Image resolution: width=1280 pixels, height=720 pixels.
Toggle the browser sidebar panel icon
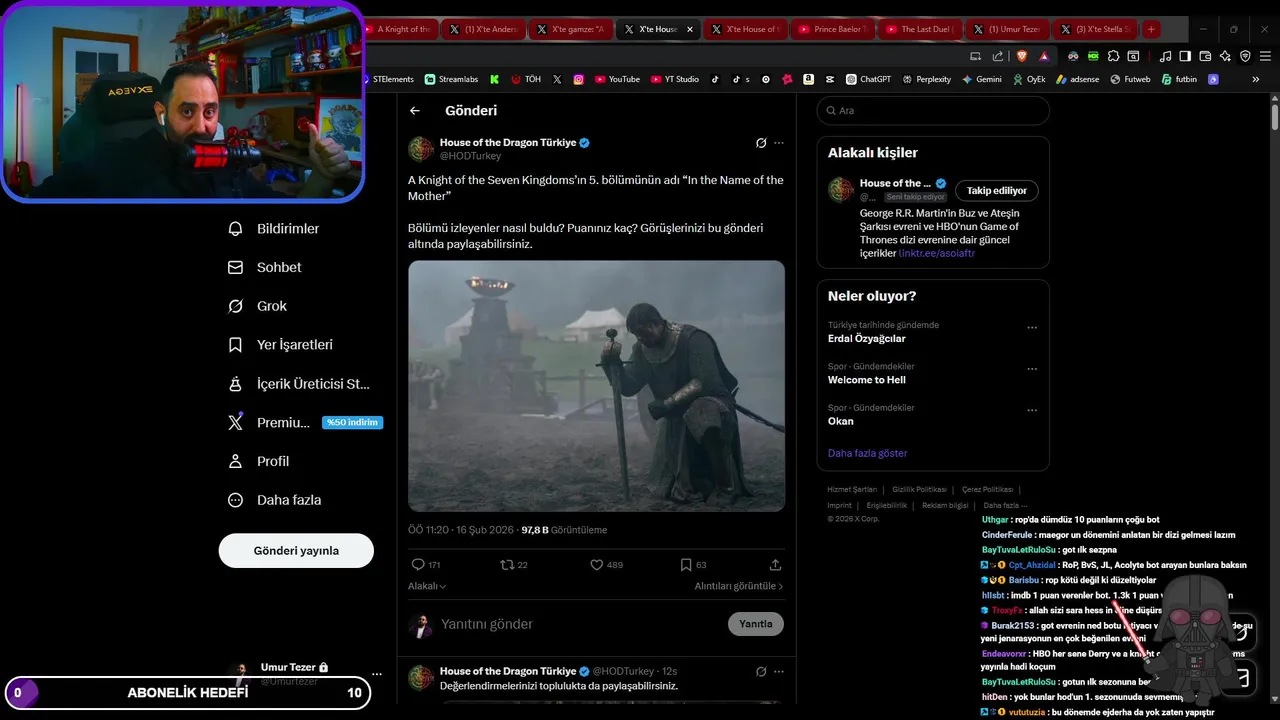[x=1184, y=56]
